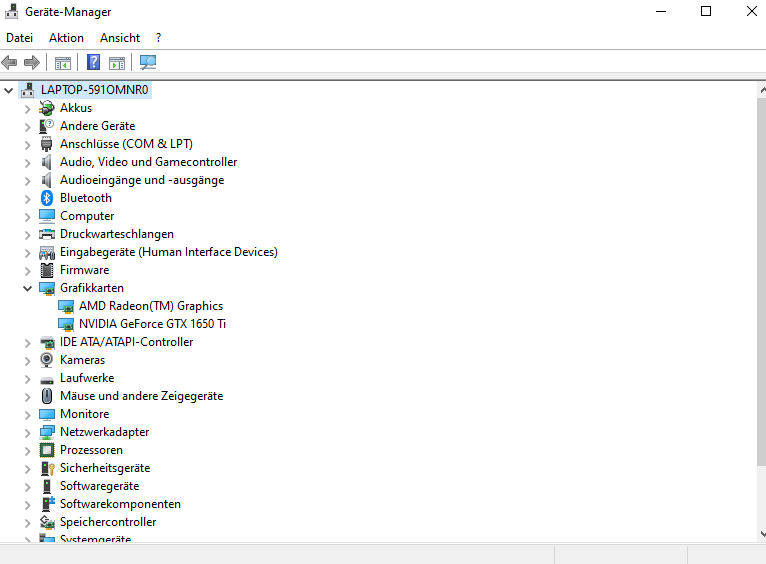
Task: Select the Sicherheitsgeräte label
Action: [105, 468]
